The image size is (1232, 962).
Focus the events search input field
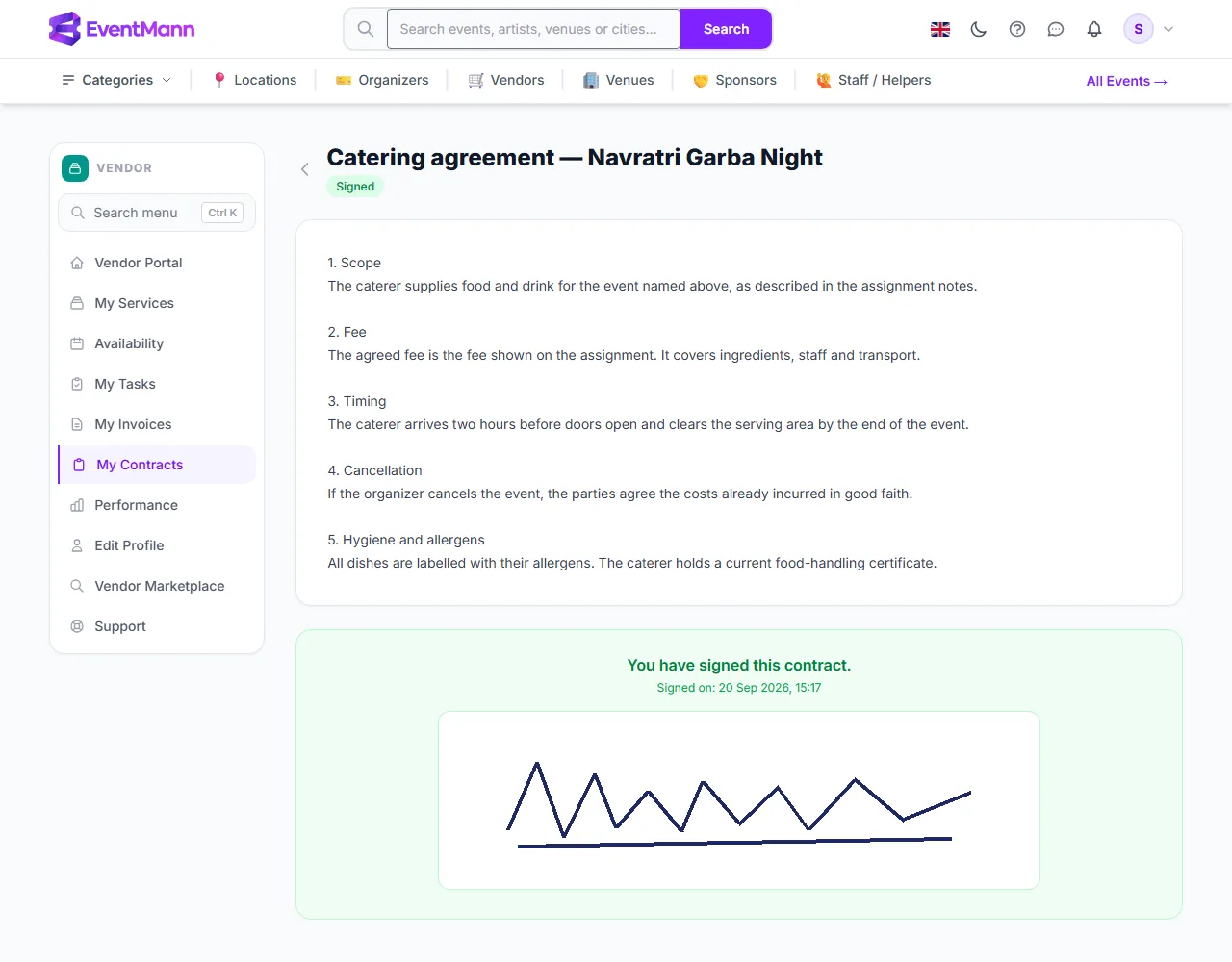tap(534, 29)
